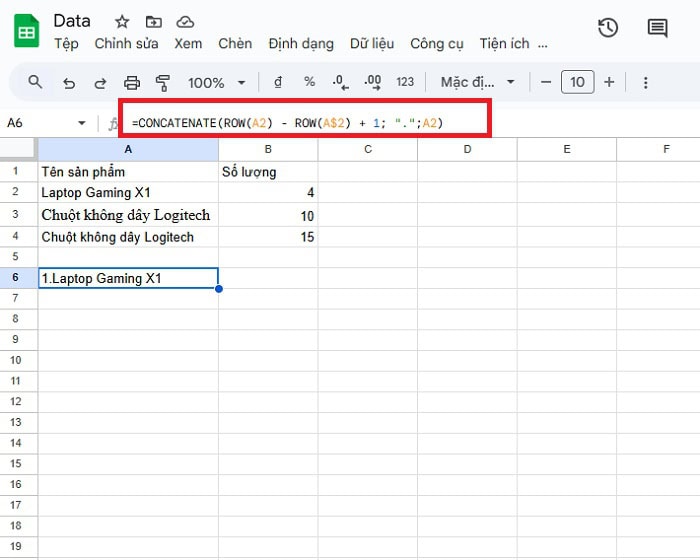Open the Định dạng menu
Image resolution: width=700 pixels, height=560 pixels.
tap(301, 44)
